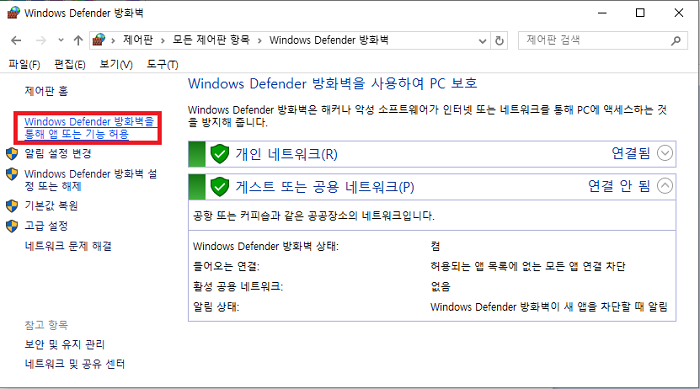This screenshot has height=389, width=700.
Task: Click shield icon beside 고급 설정
Action: (x=12, y=226)
